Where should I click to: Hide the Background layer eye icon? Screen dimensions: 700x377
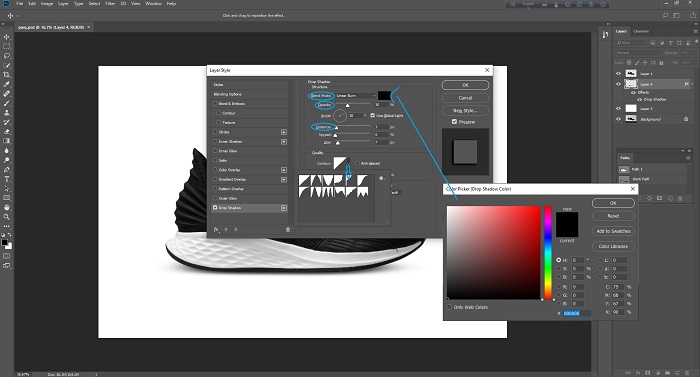(618, 119)
